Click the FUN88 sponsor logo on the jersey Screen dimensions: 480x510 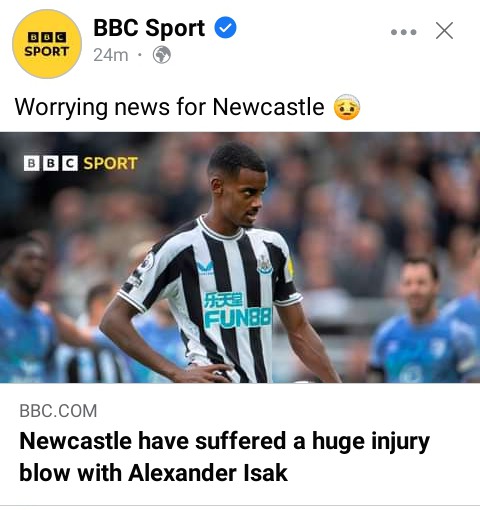(x=238, y=310)
